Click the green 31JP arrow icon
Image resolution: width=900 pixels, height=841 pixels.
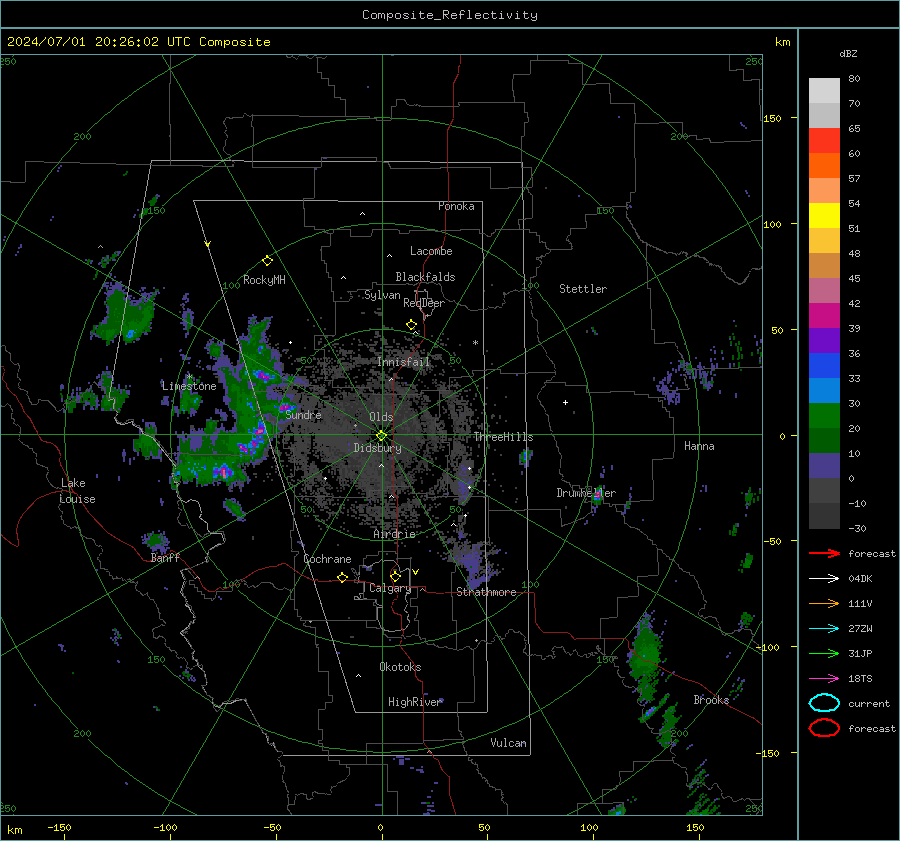824,653
